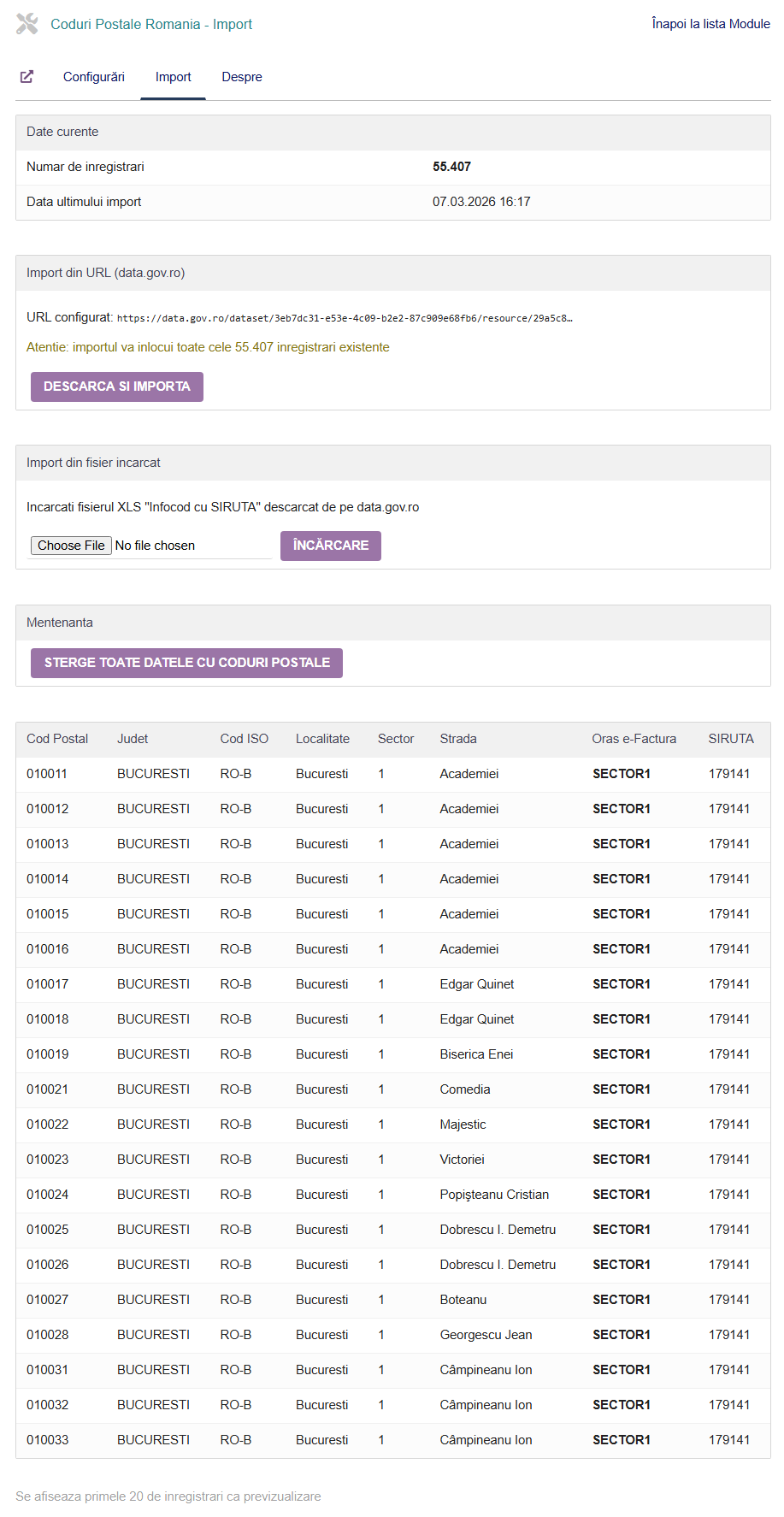
Task: Click the Judet column header
Action: (133, 739)
